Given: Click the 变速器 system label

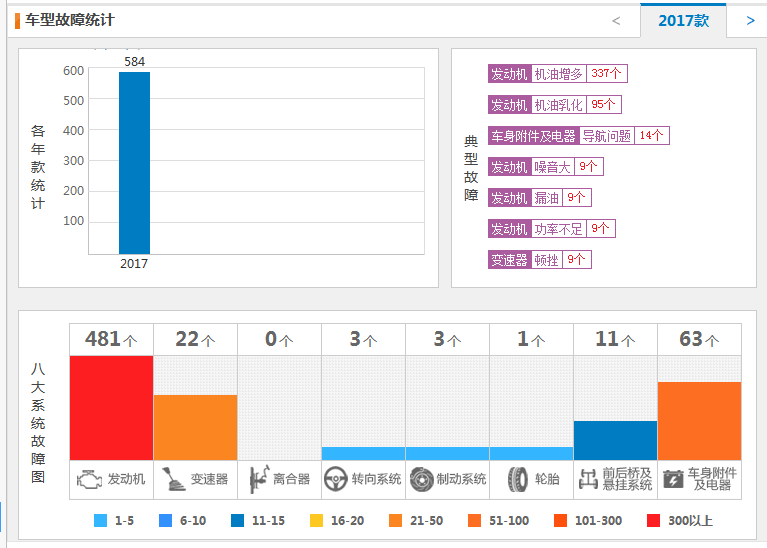Looking at the screenshot, I should pos(209,479).
